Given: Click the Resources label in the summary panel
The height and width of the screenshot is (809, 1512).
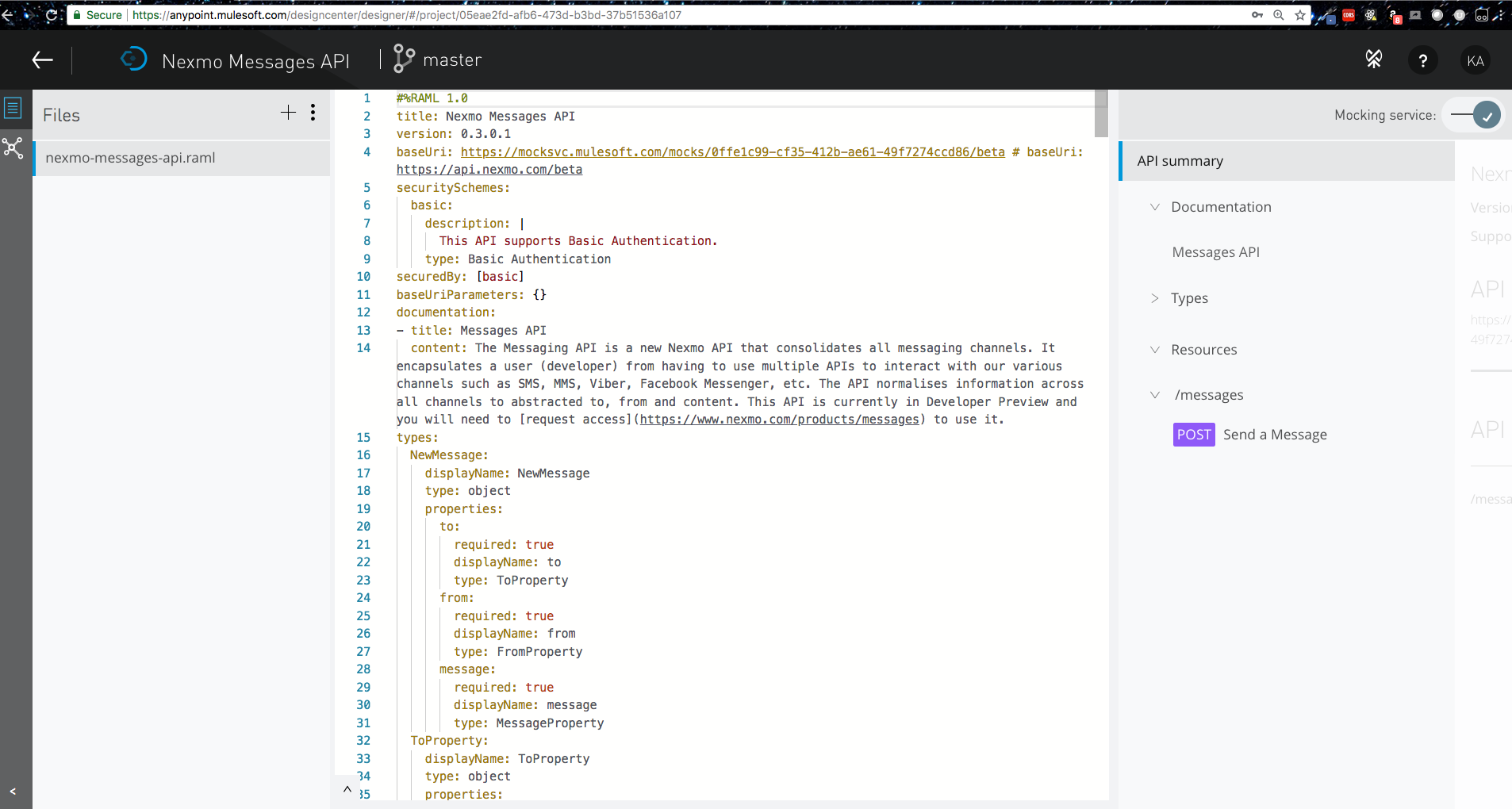Looking at the screenshot, I should point(1203,350).
